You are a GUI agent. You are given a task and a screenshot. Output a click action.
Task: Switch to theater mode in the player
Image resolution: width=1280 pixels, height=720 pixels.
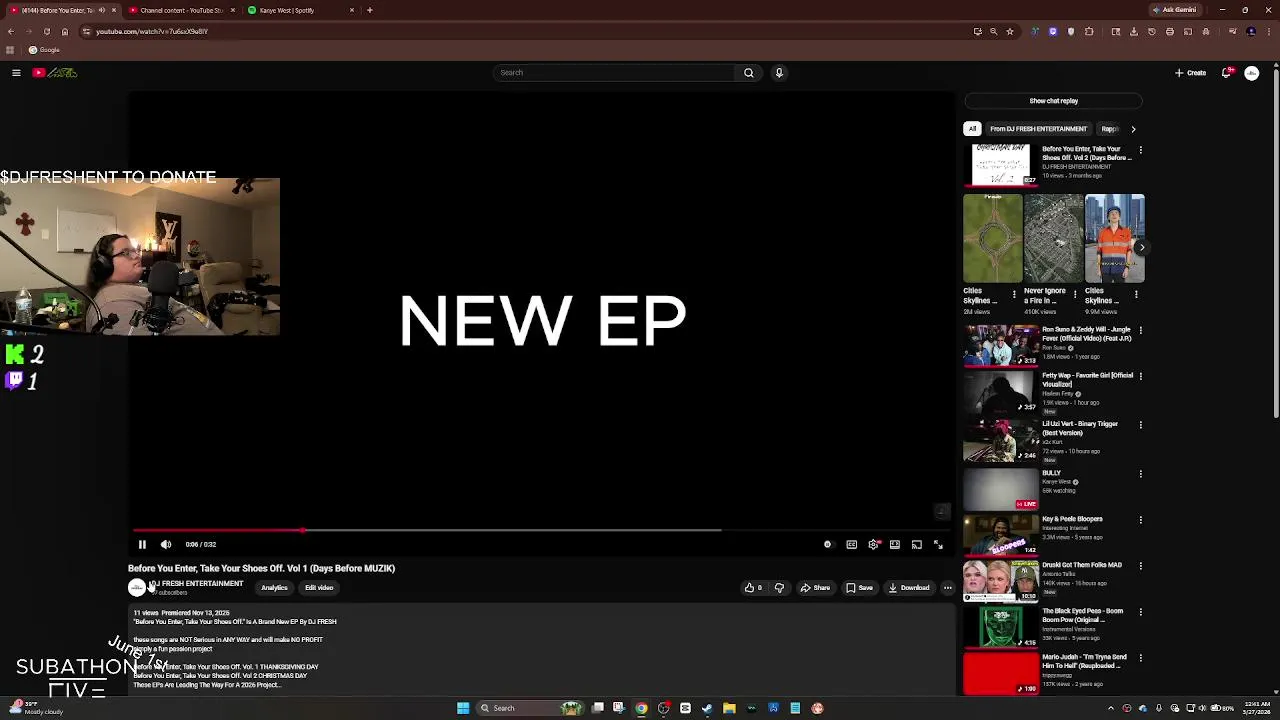pos(895,545)
